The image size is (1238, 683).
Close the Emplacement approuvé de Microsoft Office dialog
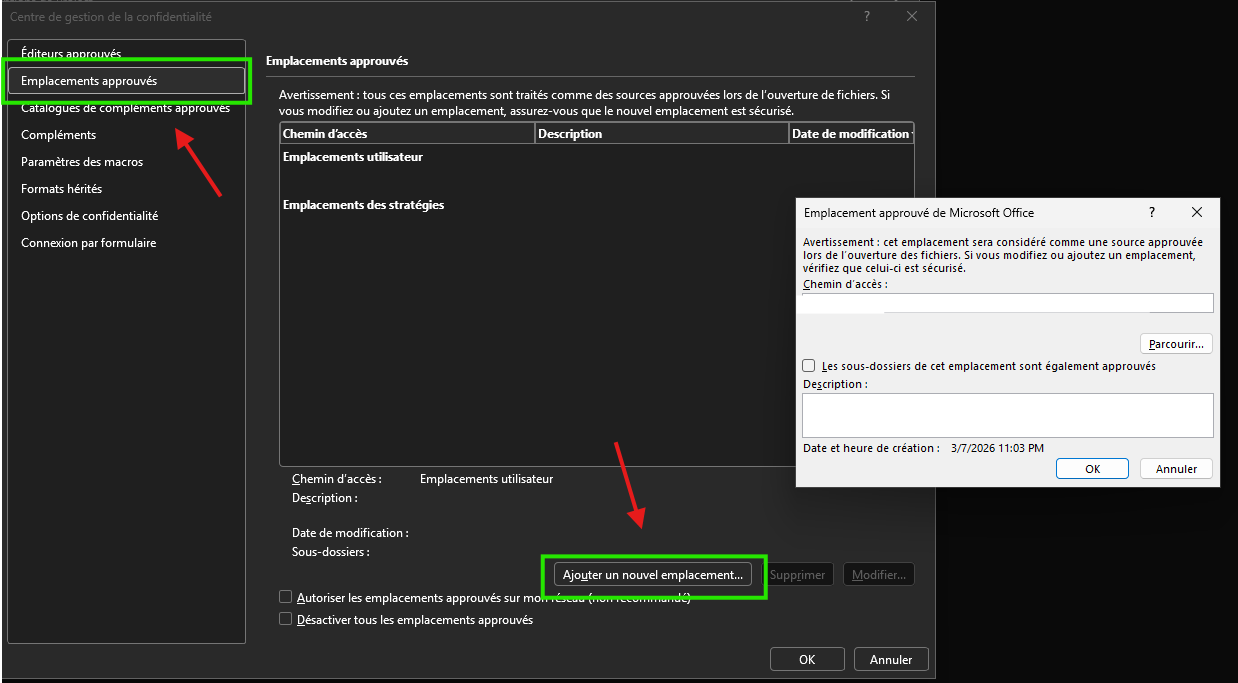tap(1197, 213)
